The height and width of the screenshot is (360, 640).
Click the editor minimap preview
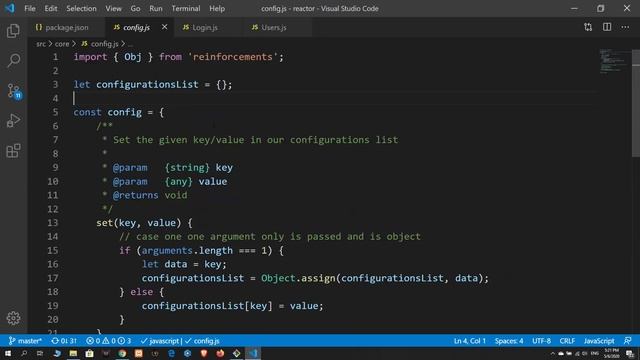click(x=614, y=61)
